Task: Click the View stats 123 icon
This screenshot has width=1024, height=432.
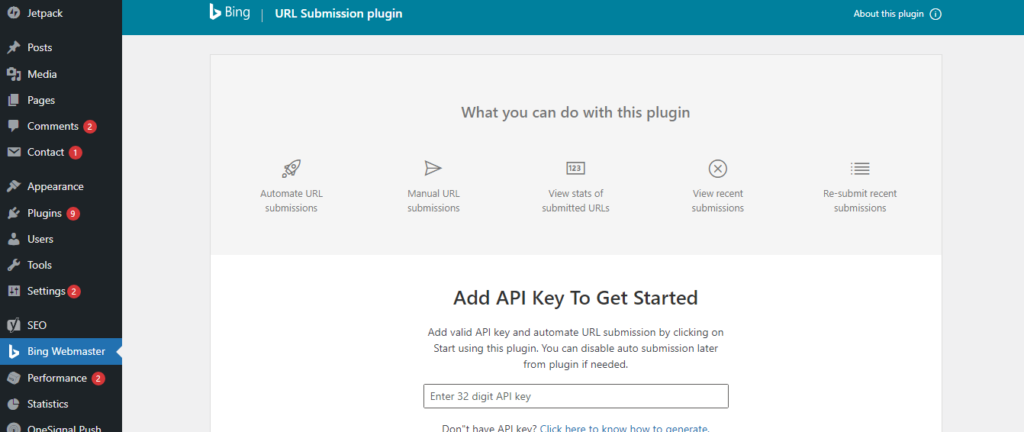Action: tap(575, 168)
